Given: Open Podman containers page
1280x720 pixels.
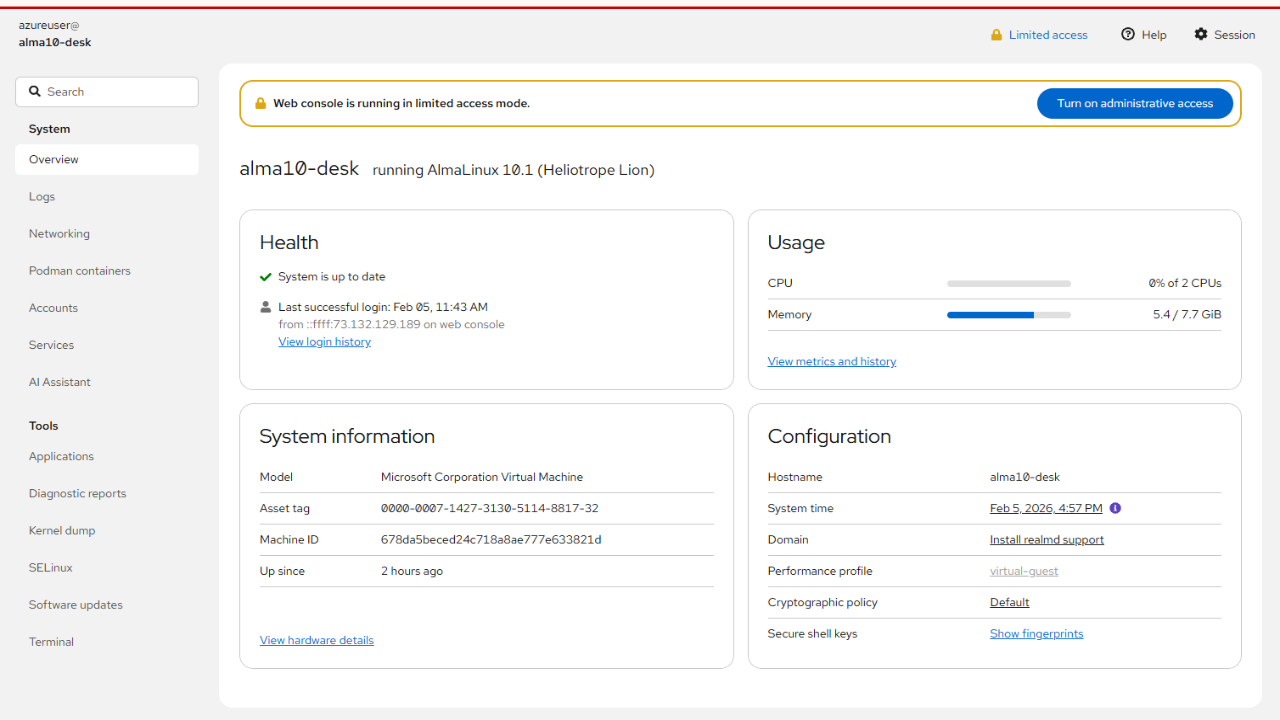Looking at the screenshot, I should (x=107, y=271).
